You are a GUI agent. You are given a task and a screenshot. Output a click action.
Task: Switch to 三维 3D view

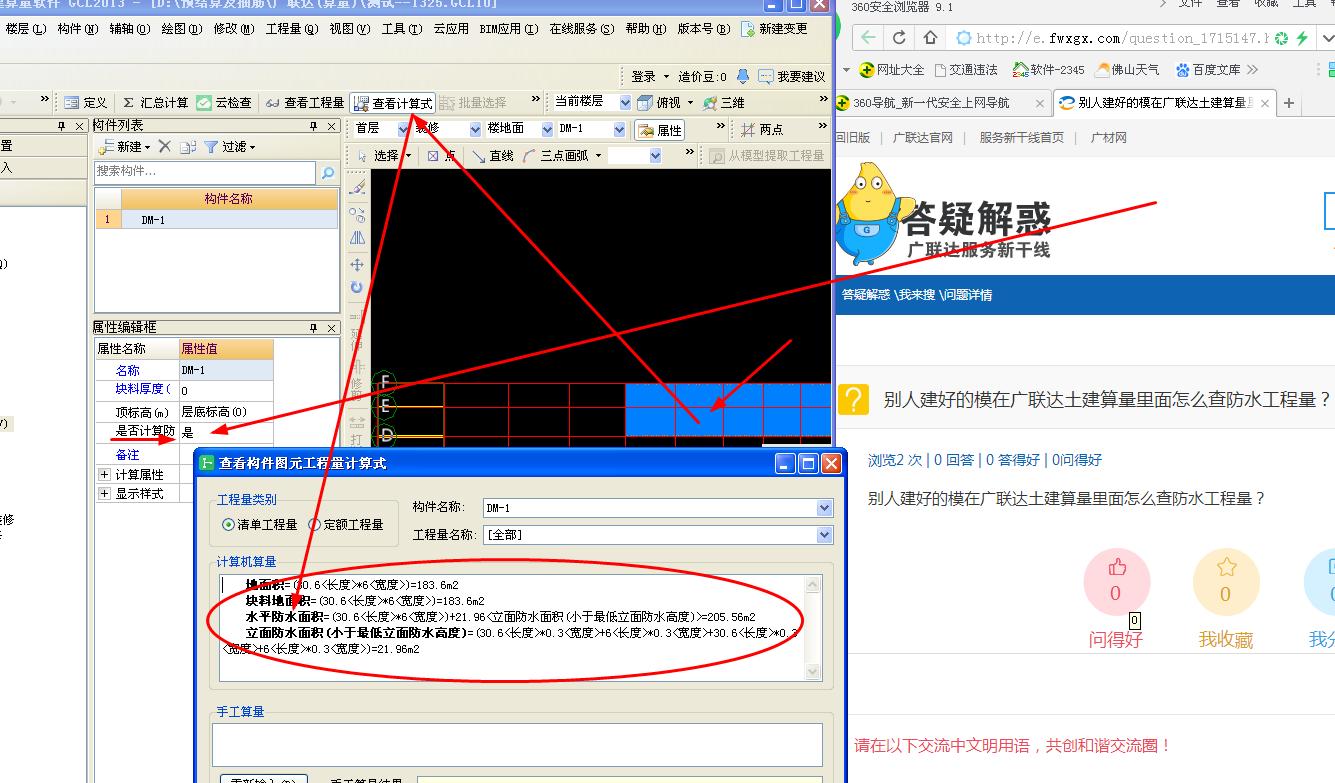pos(724,103)
